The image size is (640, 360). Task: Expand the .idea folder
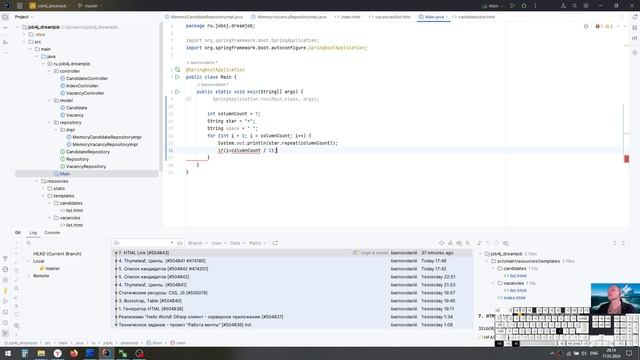click(x=24, y=35)
